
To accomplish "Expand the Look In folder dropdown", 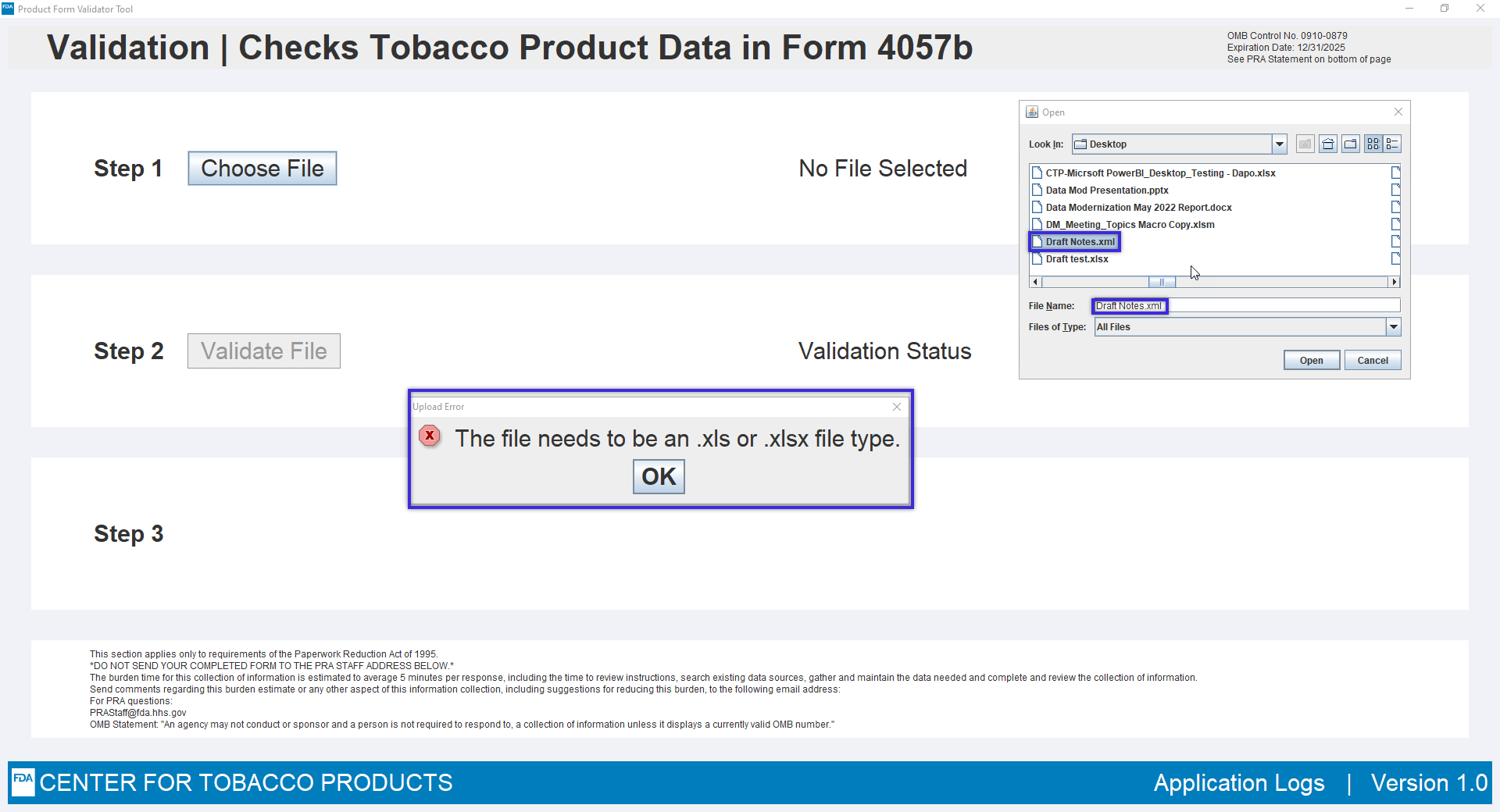I will coord(1279,144).
